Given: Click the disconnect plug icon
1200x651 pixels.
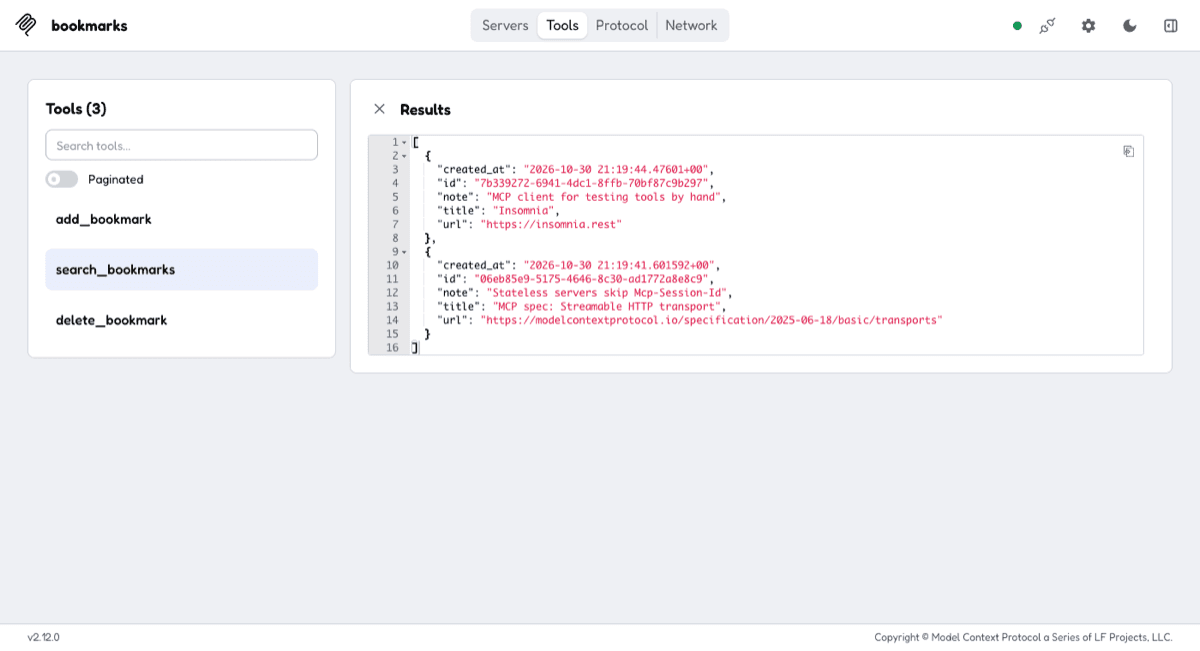Looking at the screenshot, I should point(1047,26).
